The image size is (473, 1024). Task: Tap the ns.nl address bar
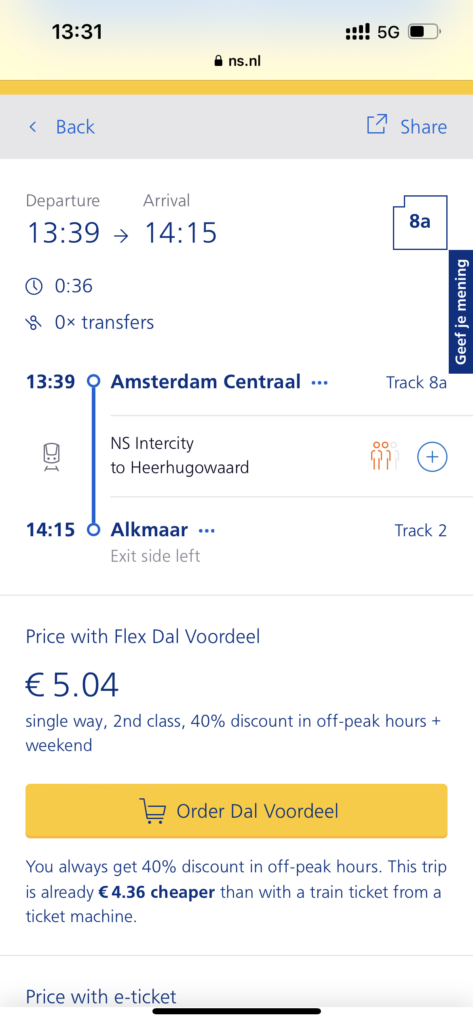(237, 61)
